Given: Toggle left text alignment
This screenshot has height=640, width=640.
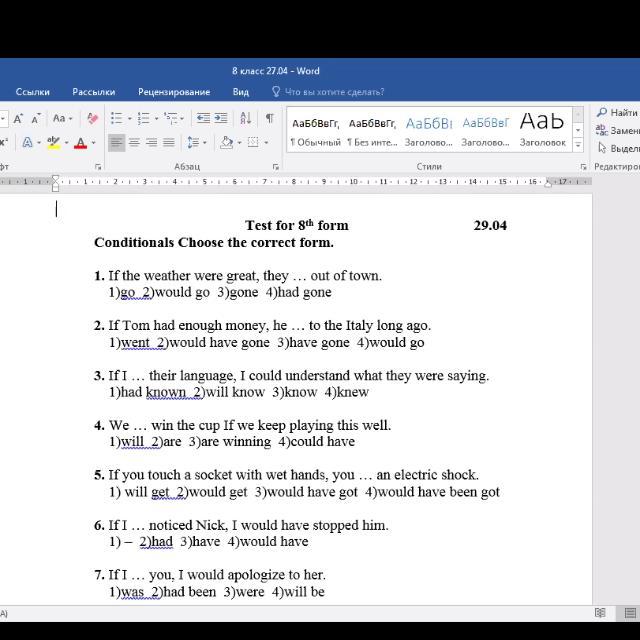Looking at the screenshot, I should tap(117, 143).
